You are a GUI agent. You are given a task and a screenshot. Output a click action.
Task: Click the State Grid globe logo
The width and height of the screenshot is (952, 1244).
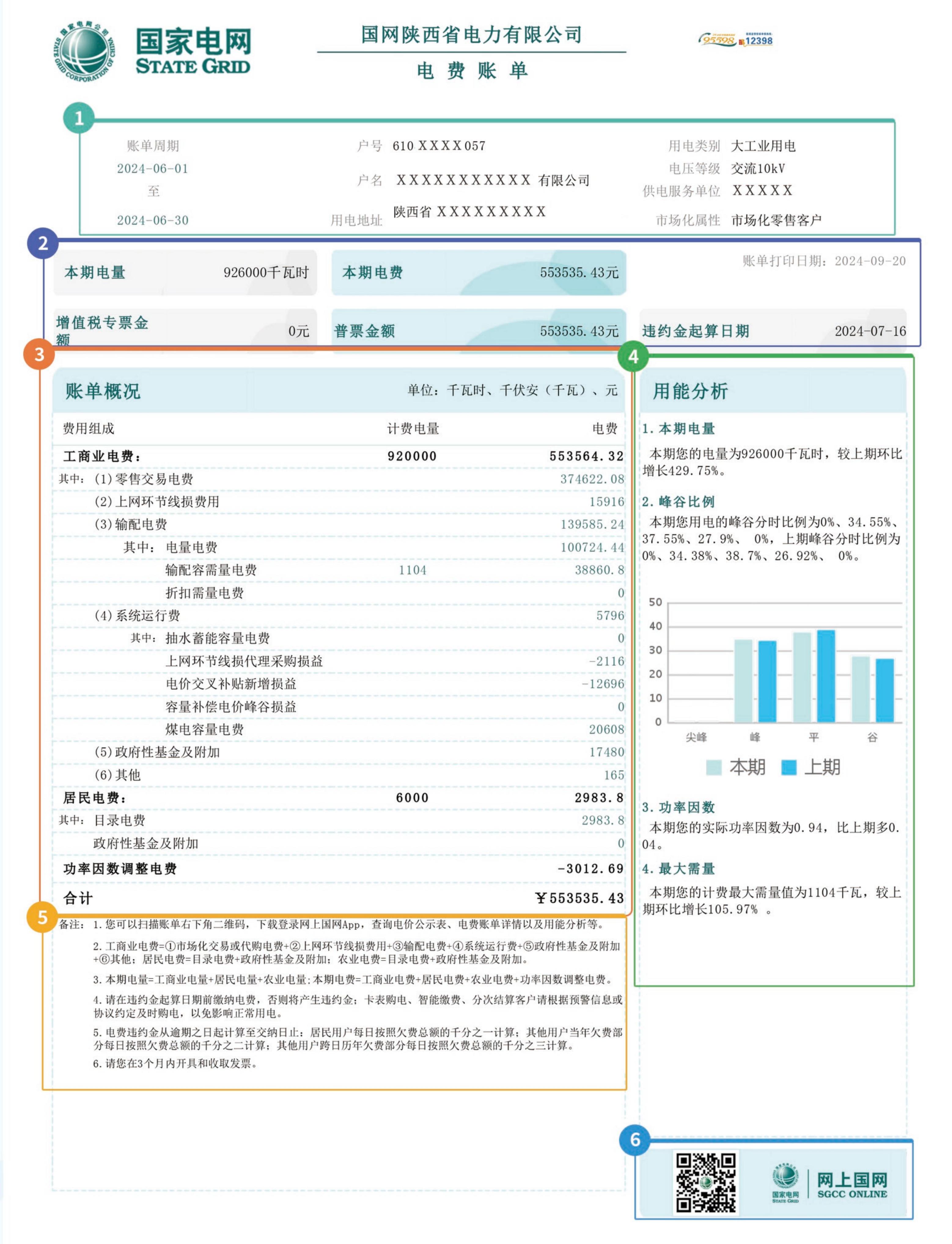pos(84,52)
